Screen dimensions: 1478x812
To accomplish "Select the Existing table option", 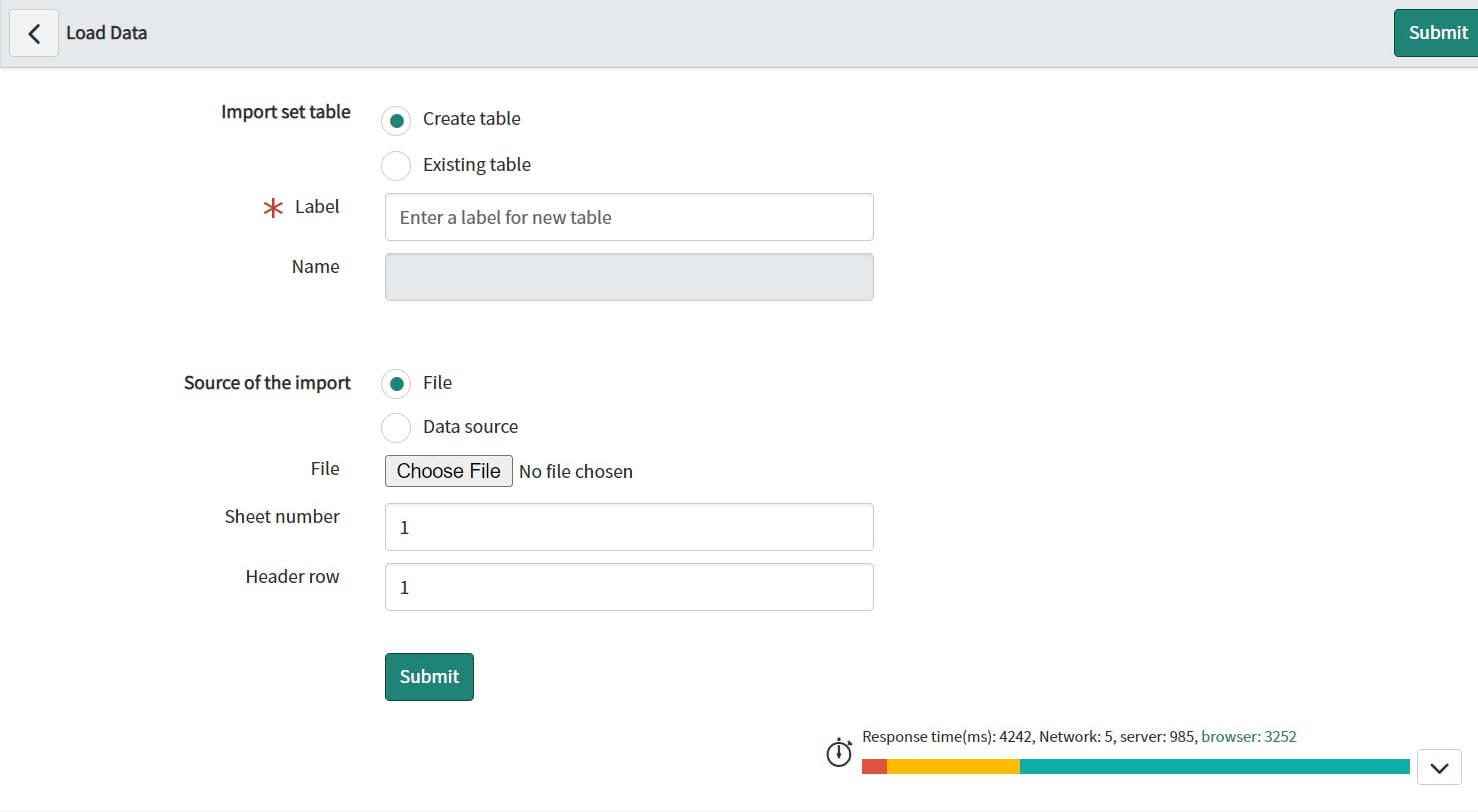I will click(396, 165).
